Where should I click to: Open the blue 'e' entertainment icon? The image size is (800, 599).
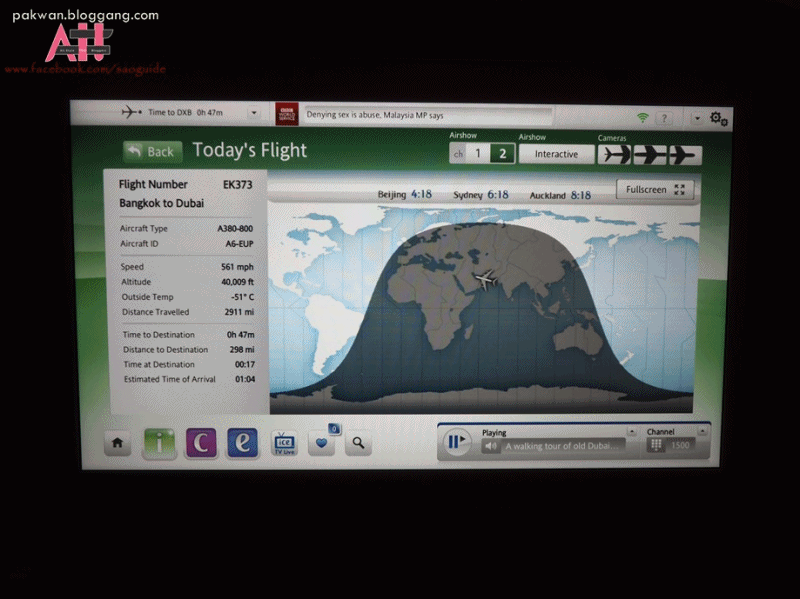tap(242, 443)
